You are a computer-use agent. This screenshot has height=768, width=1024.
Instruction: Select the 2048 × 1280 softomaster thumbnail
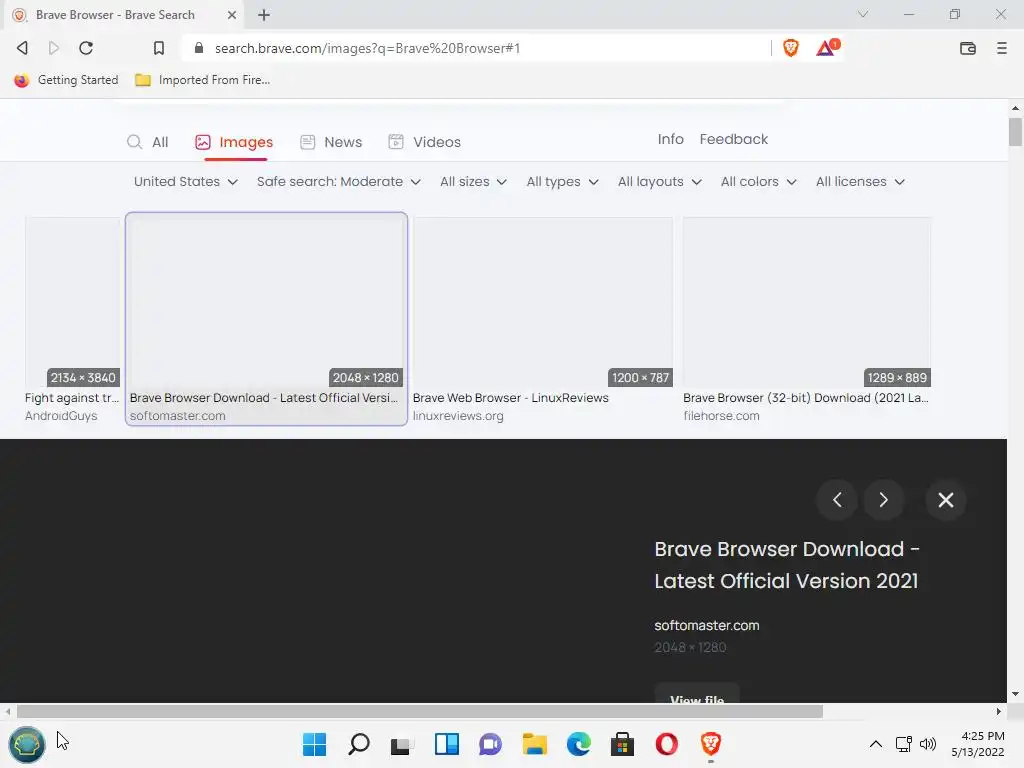266,302
